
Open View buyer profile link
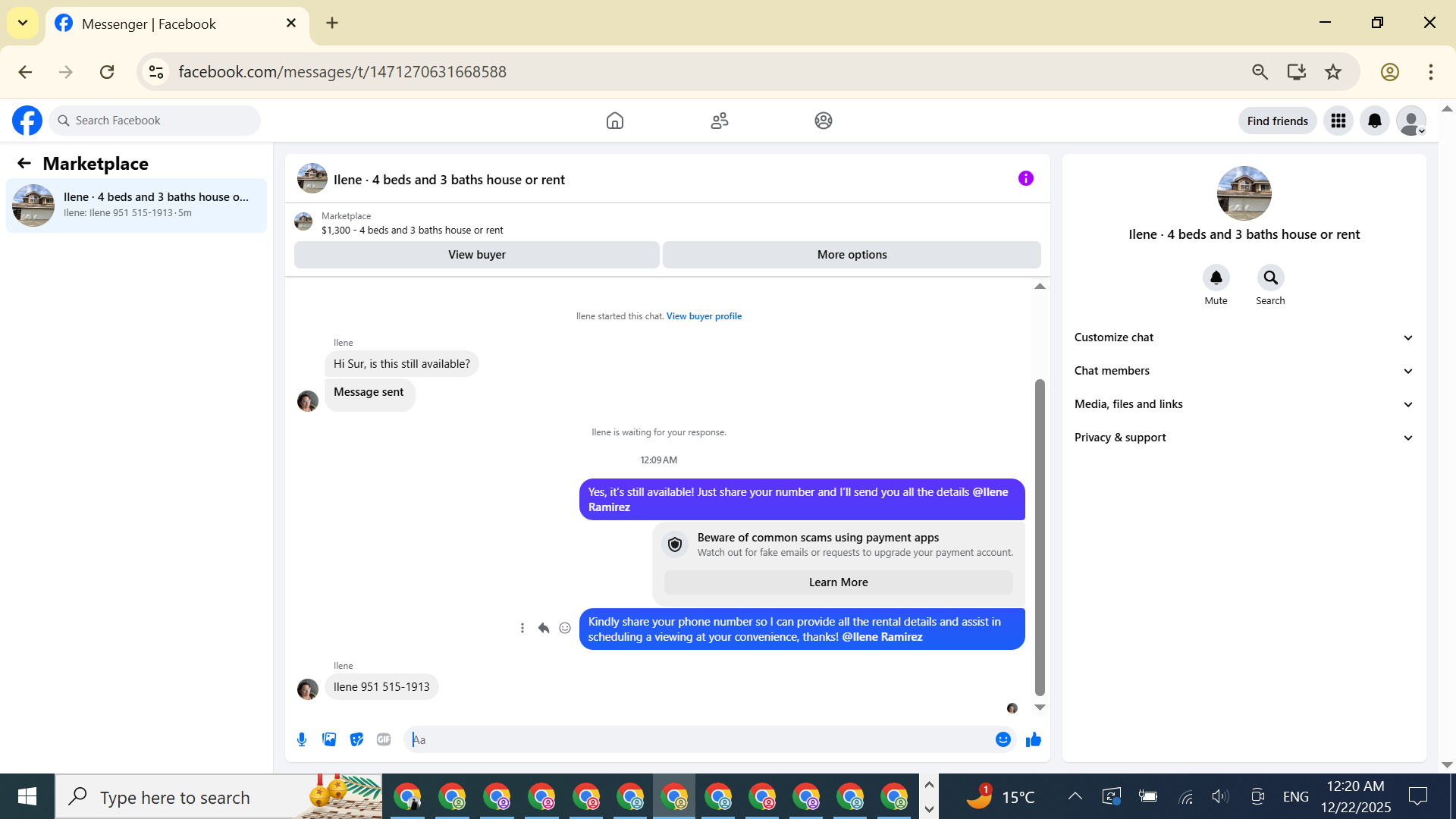[x=704, y=316]
